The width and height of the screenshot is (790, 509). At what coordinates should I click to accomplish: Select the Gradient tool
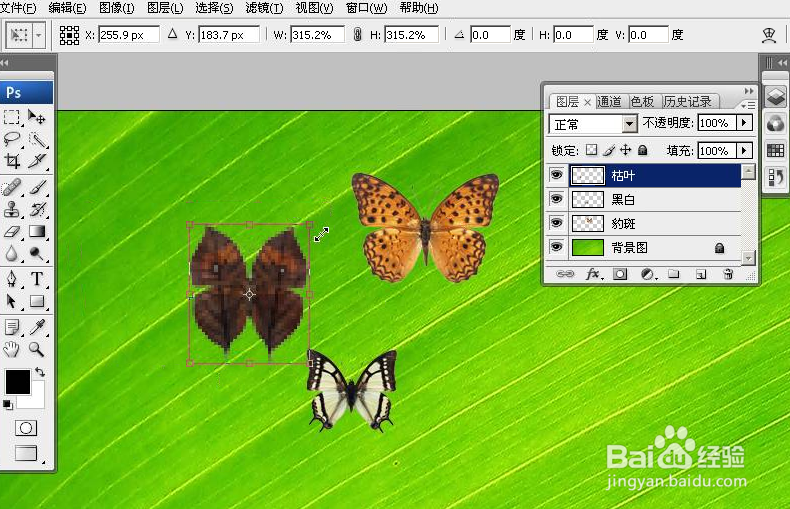click(x=36, y=231)
